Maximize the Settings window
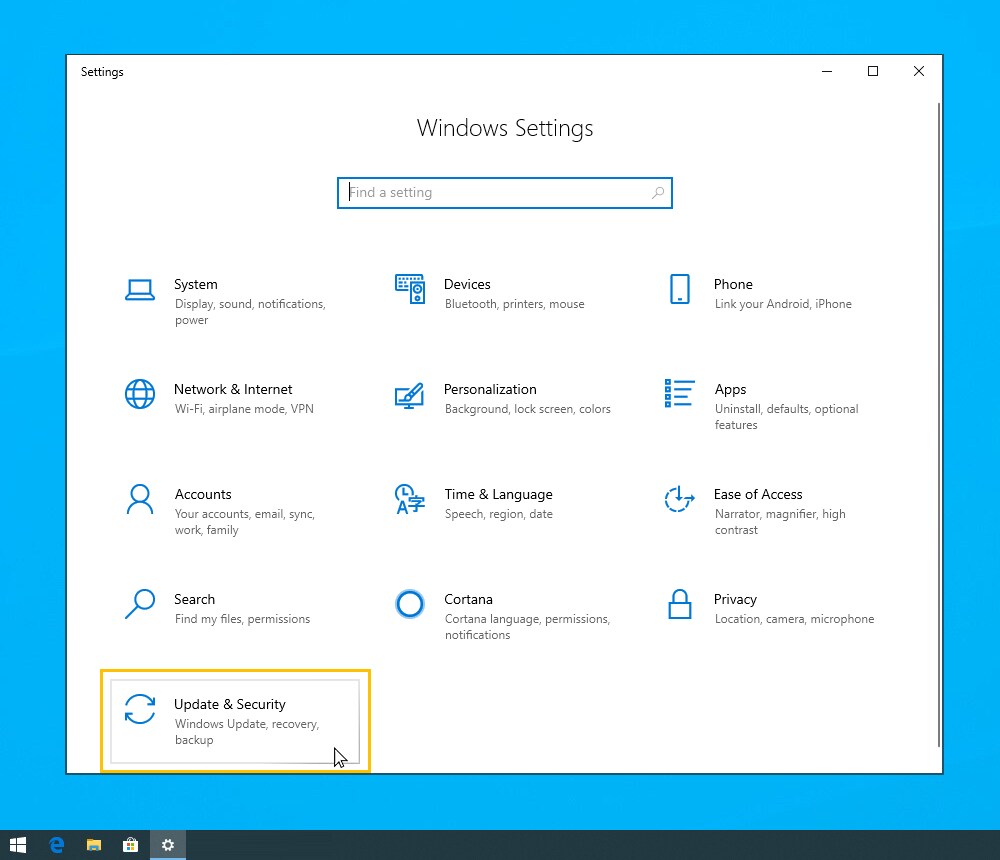This screenshot has height=860, width=1000. click(x=872, y=71)
